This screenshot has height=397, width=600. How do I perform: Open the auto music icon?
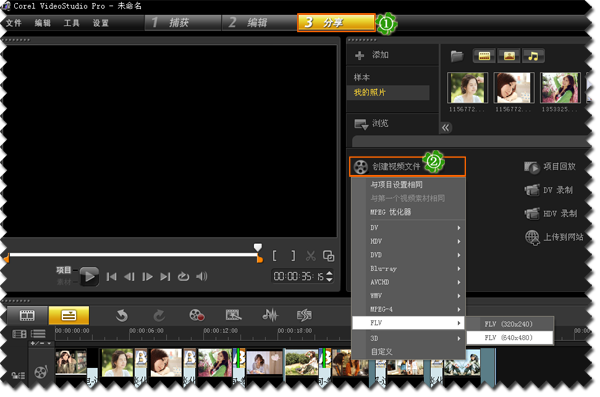coord(305,315)
